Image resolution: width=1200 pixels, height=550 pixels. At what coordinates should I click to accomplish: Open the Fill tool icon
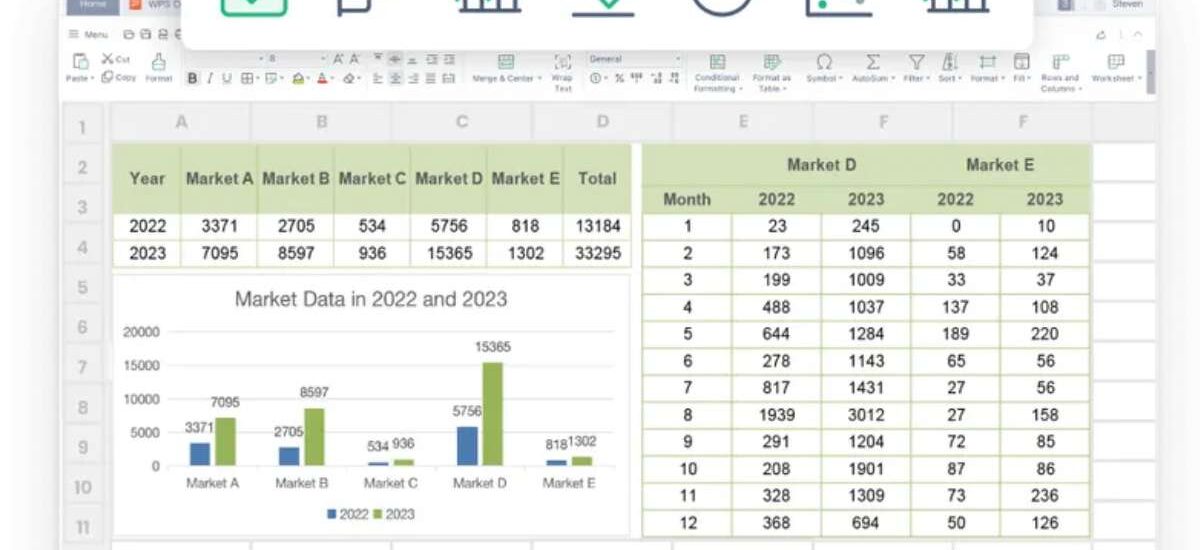point(1021,62)
